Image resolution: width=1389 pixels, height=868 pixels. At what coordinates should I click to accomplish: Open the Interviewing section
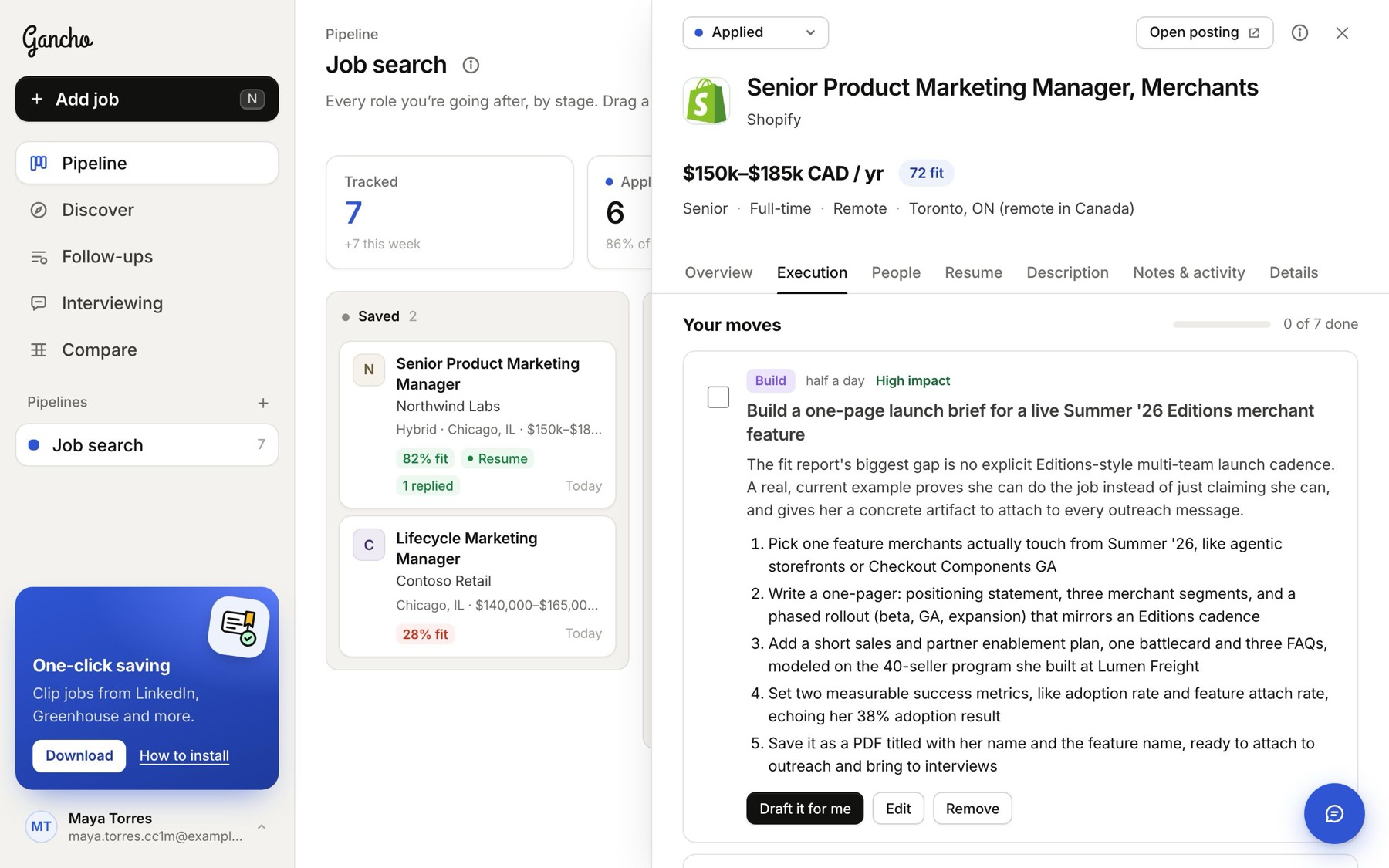(147, 303)
